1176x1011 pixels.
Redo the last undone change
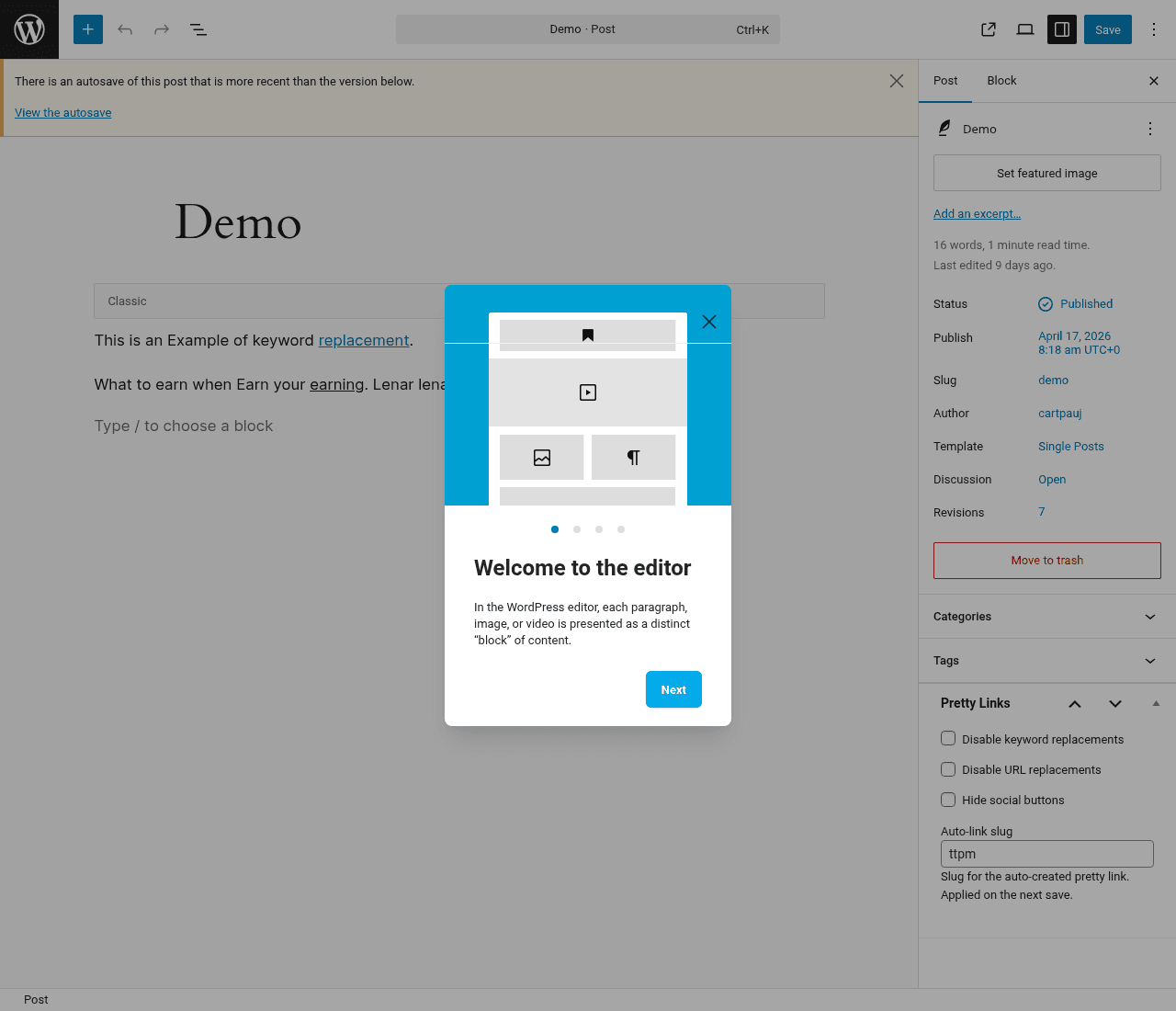pos(162,29)
